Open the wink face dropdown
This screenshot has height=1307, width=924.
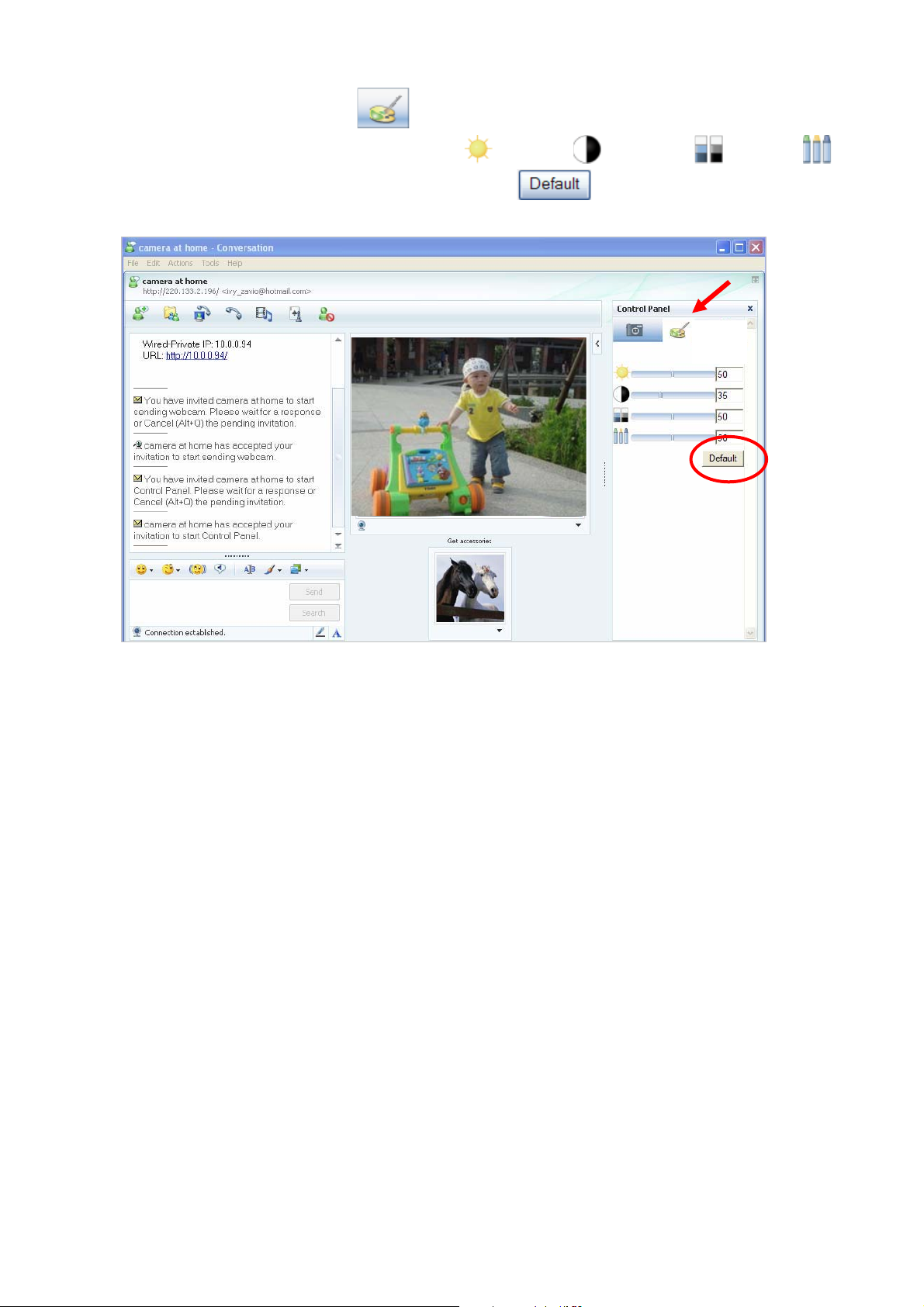tap(171, 569)
